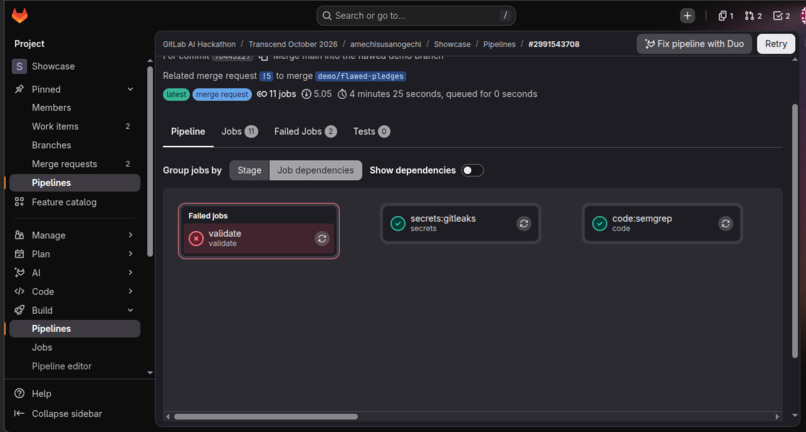The height and width of the screenshot is (432, 806).
Task: Click the Collapse sidebar arrow icon
Action: click(x=19, y=413)
